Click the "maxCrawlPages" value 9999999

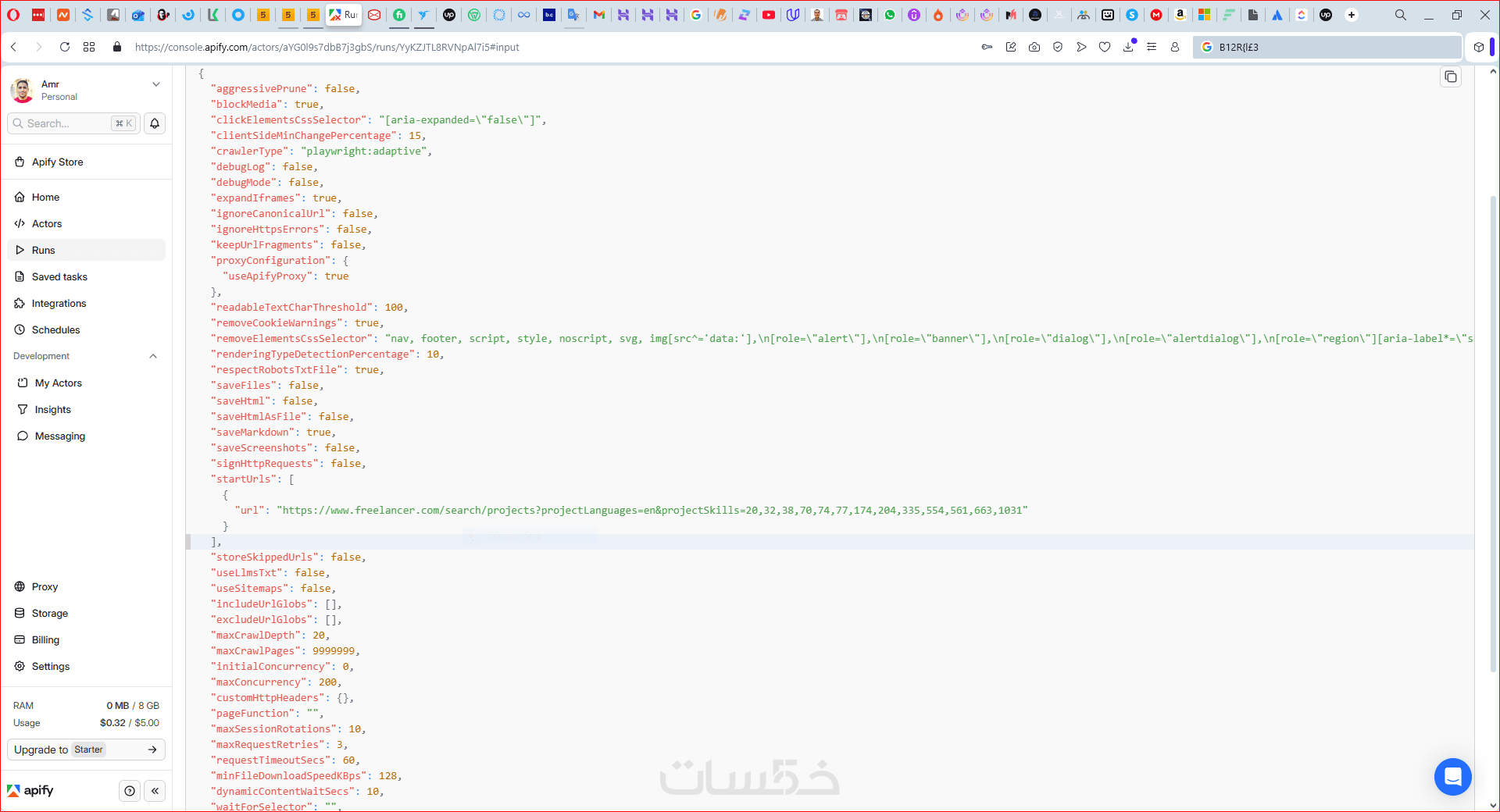pos(334,651)
